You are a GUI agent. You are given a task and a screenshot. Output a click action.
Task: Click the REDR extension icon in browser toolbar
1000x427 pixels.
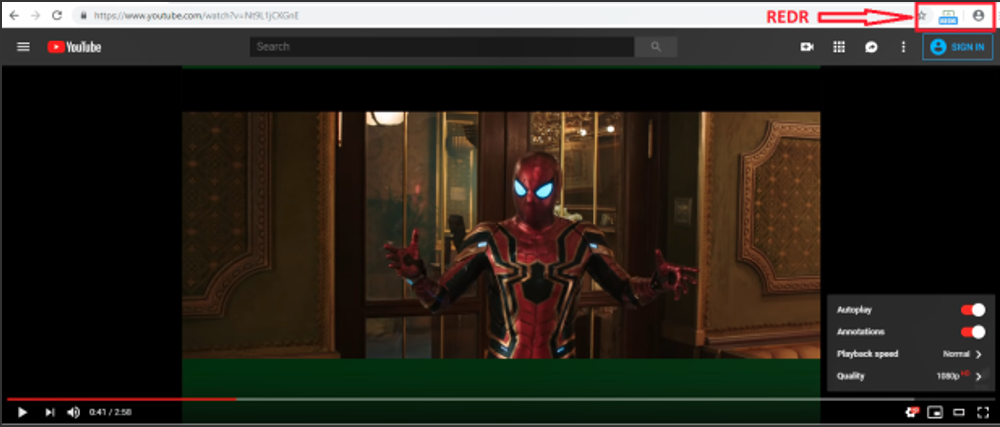click(x=948, y=16)
